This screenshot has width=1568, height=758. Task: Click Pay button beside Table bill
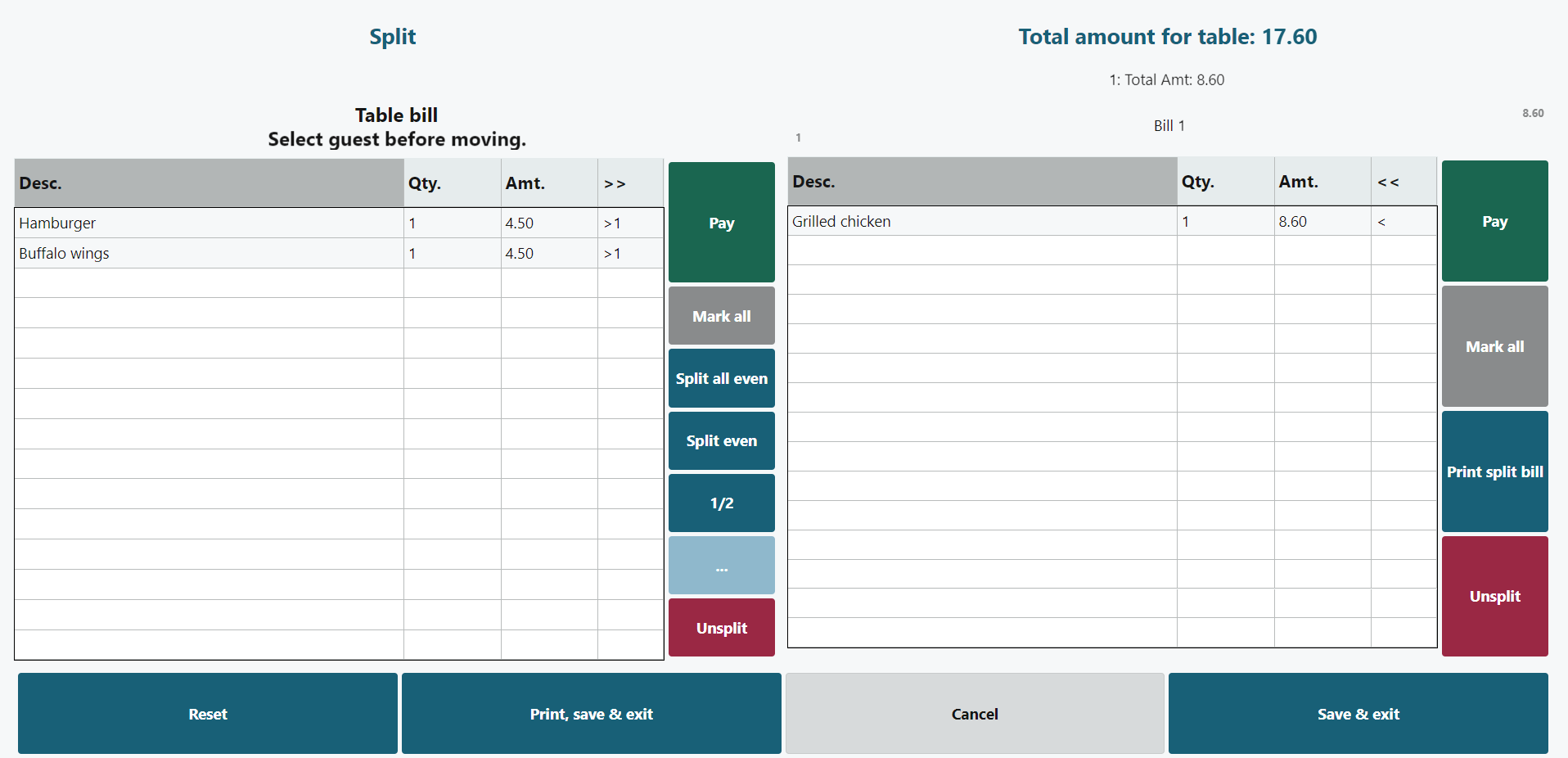tap(721, 223)
